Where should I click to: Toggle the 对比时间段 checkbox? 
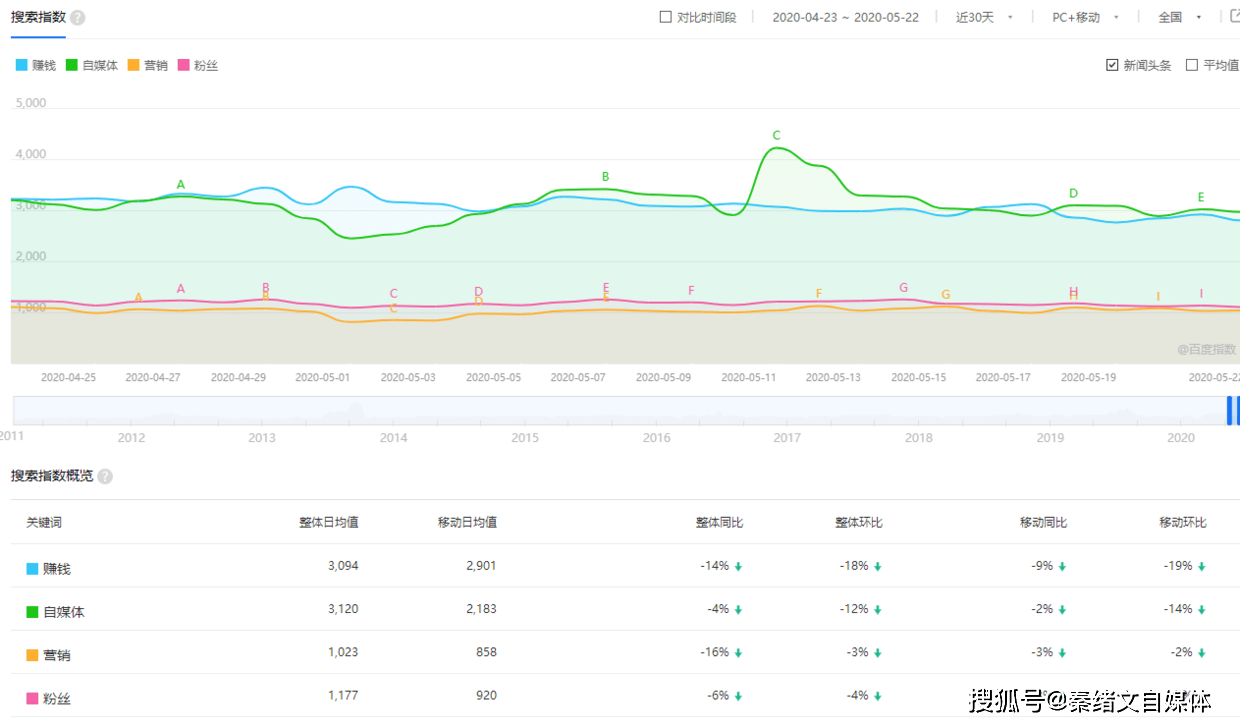pos(666,17)
